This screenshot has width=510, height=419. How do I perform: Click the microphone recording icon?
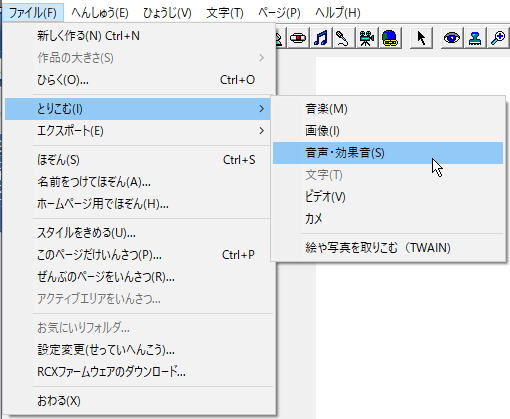click(x=343, y=38)
